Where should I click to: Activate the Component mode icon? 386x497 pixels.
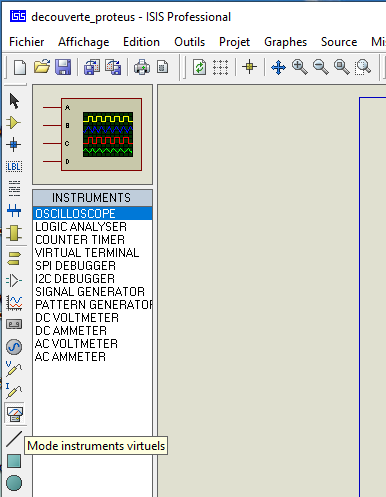(x=14, y=123)
